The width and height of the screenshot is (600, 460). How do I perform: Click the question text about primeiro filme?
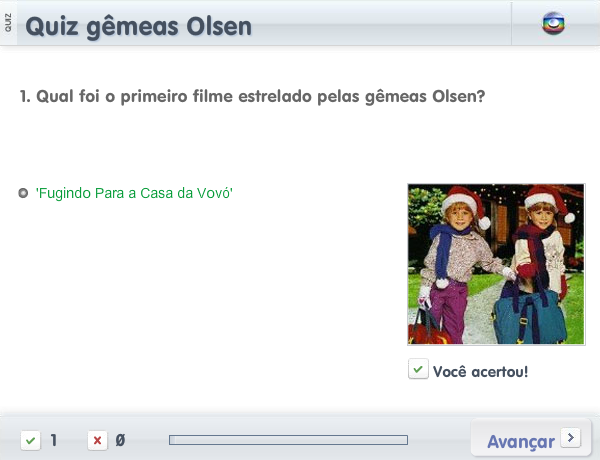point(252,96)
